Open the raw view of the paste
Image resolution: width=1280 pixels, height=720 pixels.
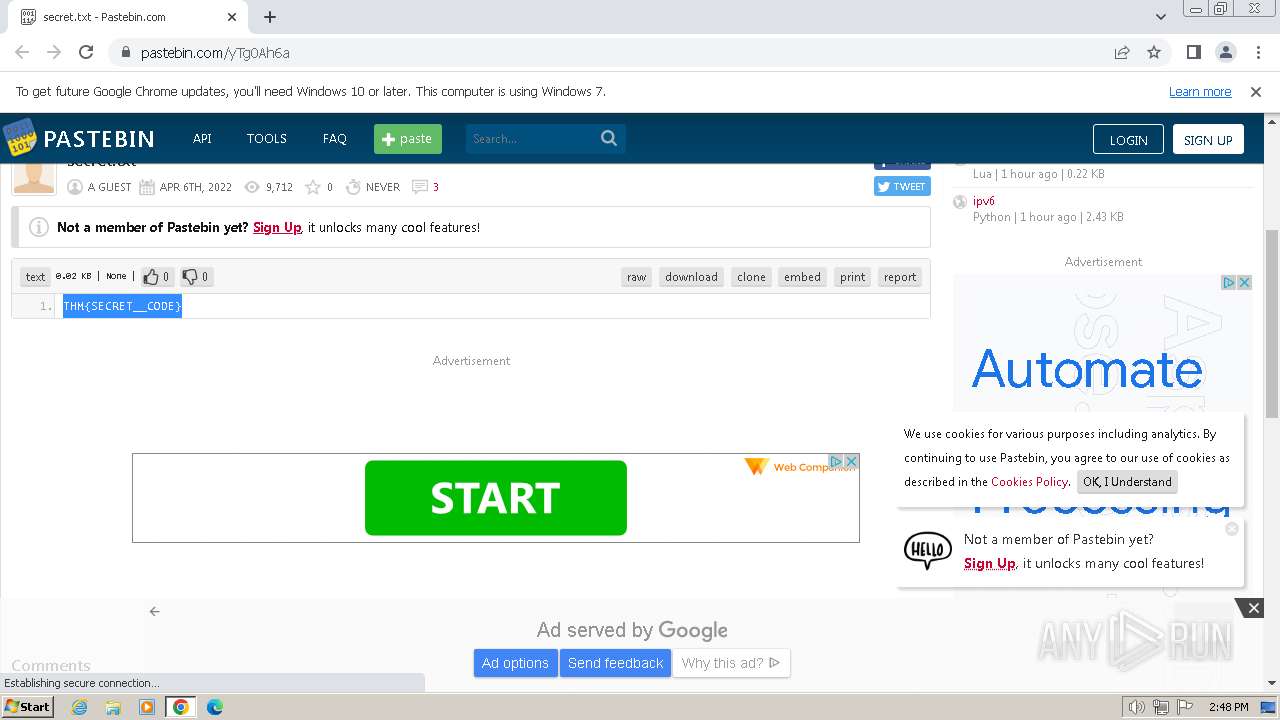(637, 277)
